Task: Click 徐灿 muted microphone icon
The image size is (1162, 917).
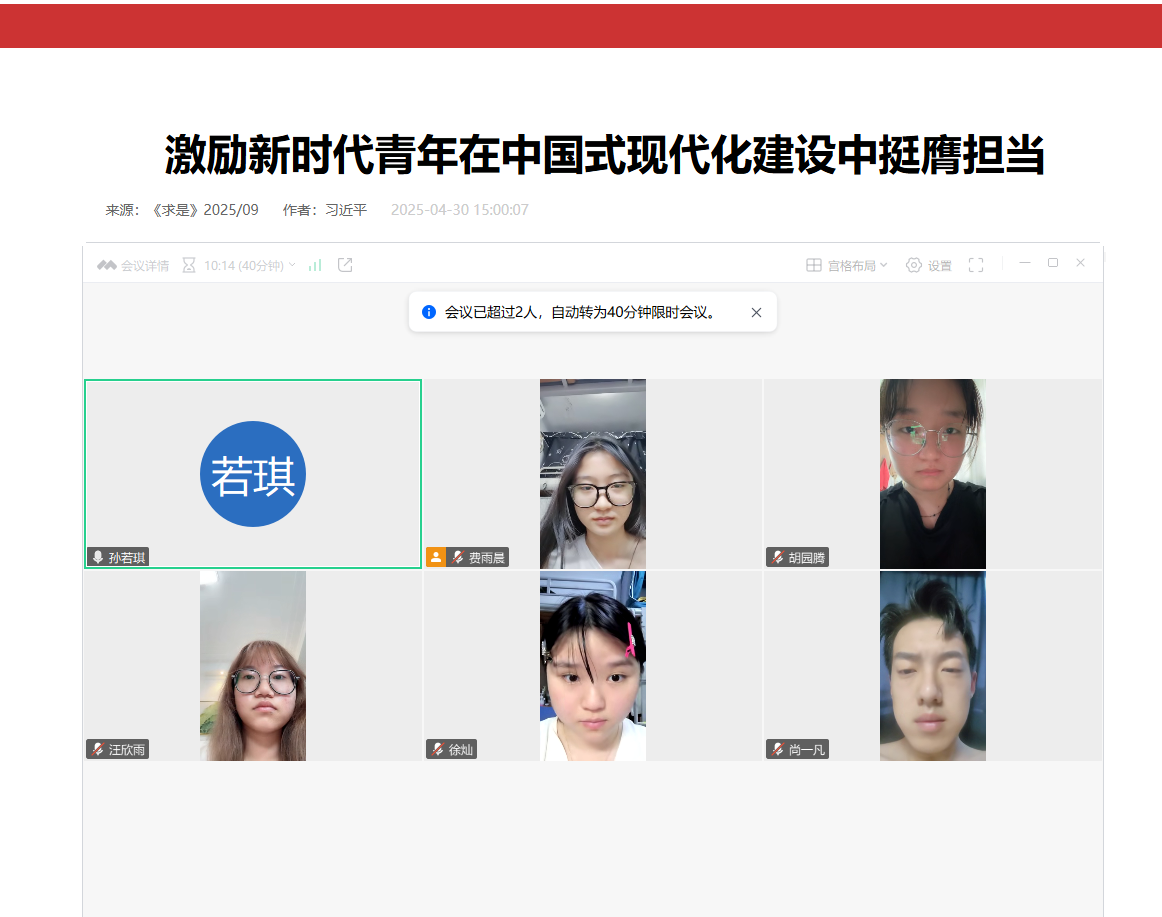Action: click(437, 749)
